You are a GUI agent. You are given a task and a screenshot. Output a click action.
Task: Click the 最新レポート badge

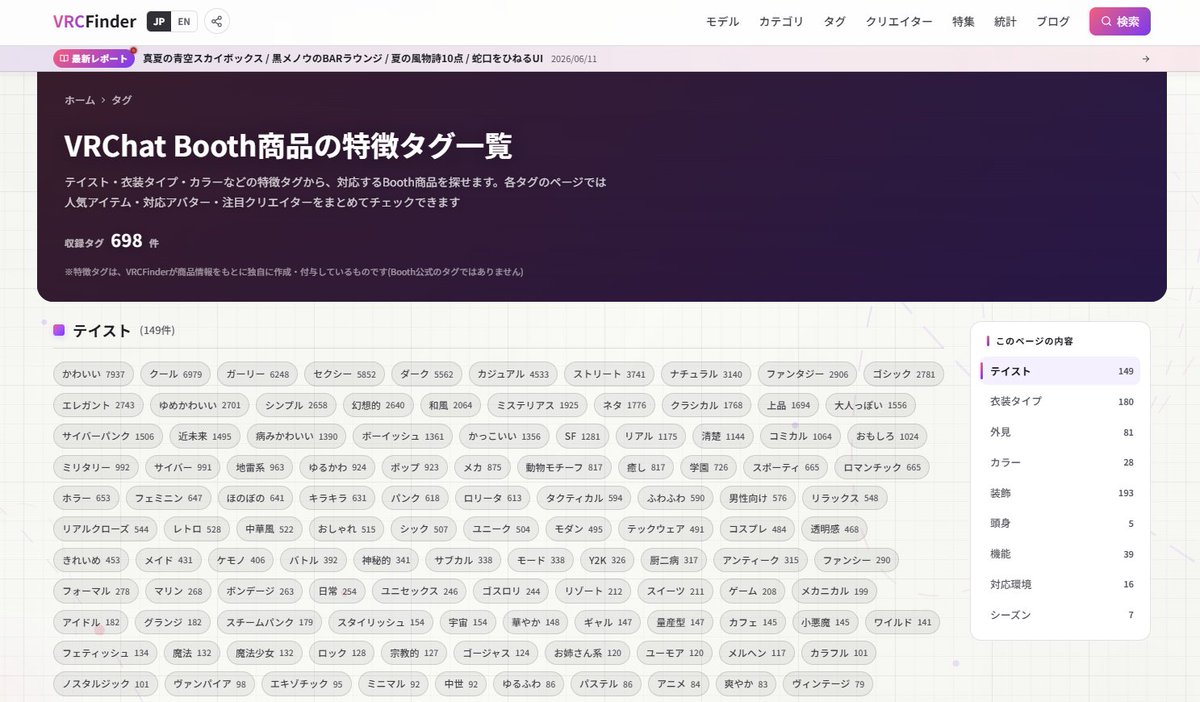point(93,58)
